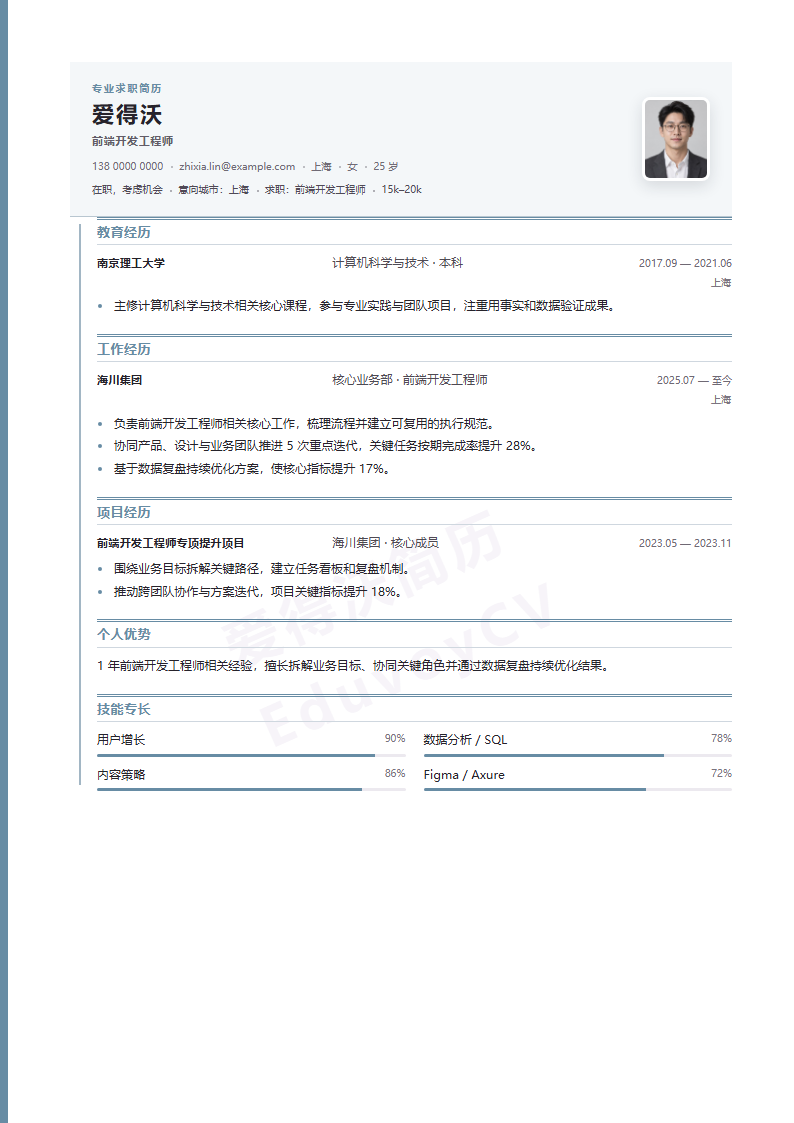The height and width of the screenshot is (1123, 794).
Task: Click the paragraph starting 1 年前端开发工程师
Action: pyautogui.click(x=353, y=665)
